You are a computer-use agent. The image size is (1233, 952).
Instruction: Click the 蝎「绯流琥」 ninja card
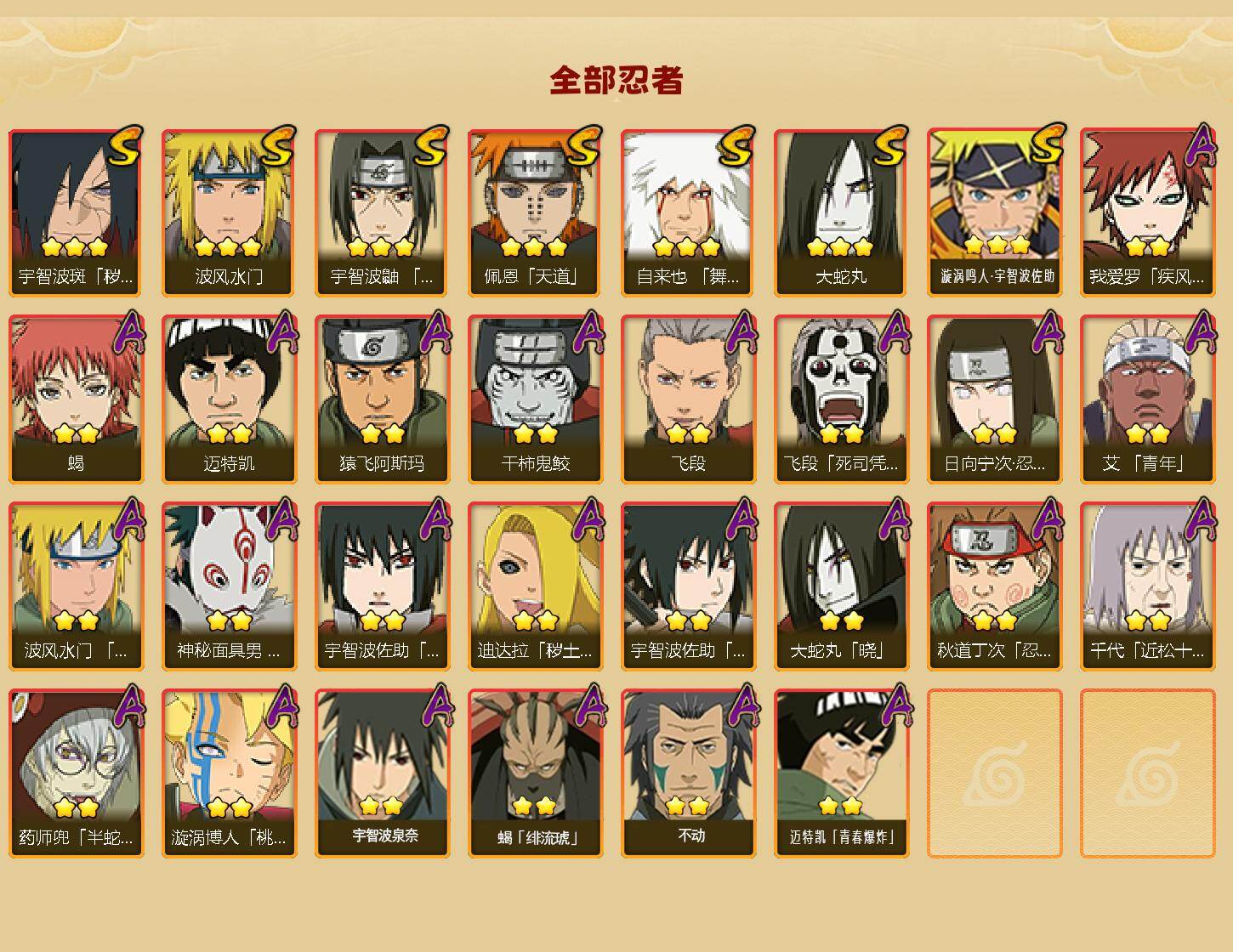[535, 773]
